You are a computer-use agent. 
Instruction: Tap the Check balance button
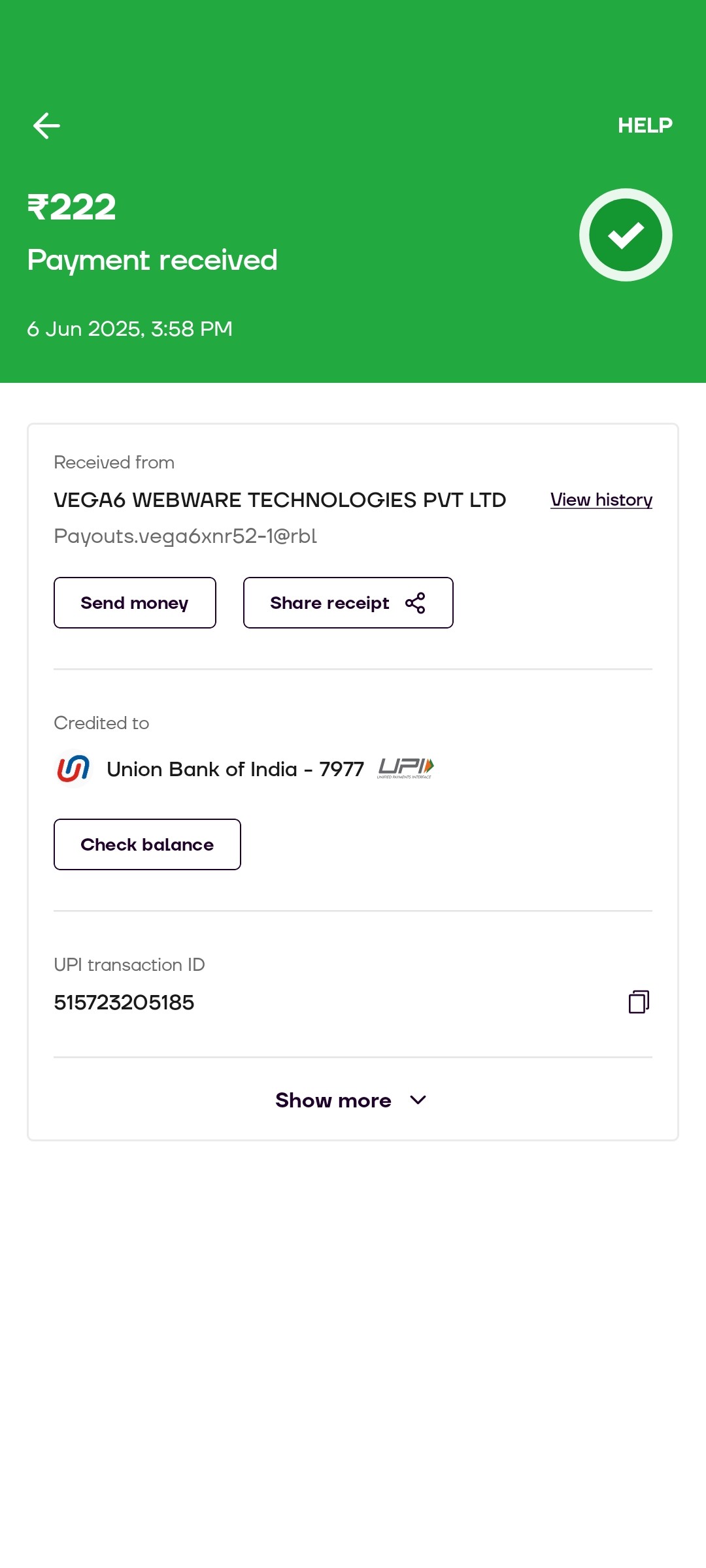coord(147,845)
